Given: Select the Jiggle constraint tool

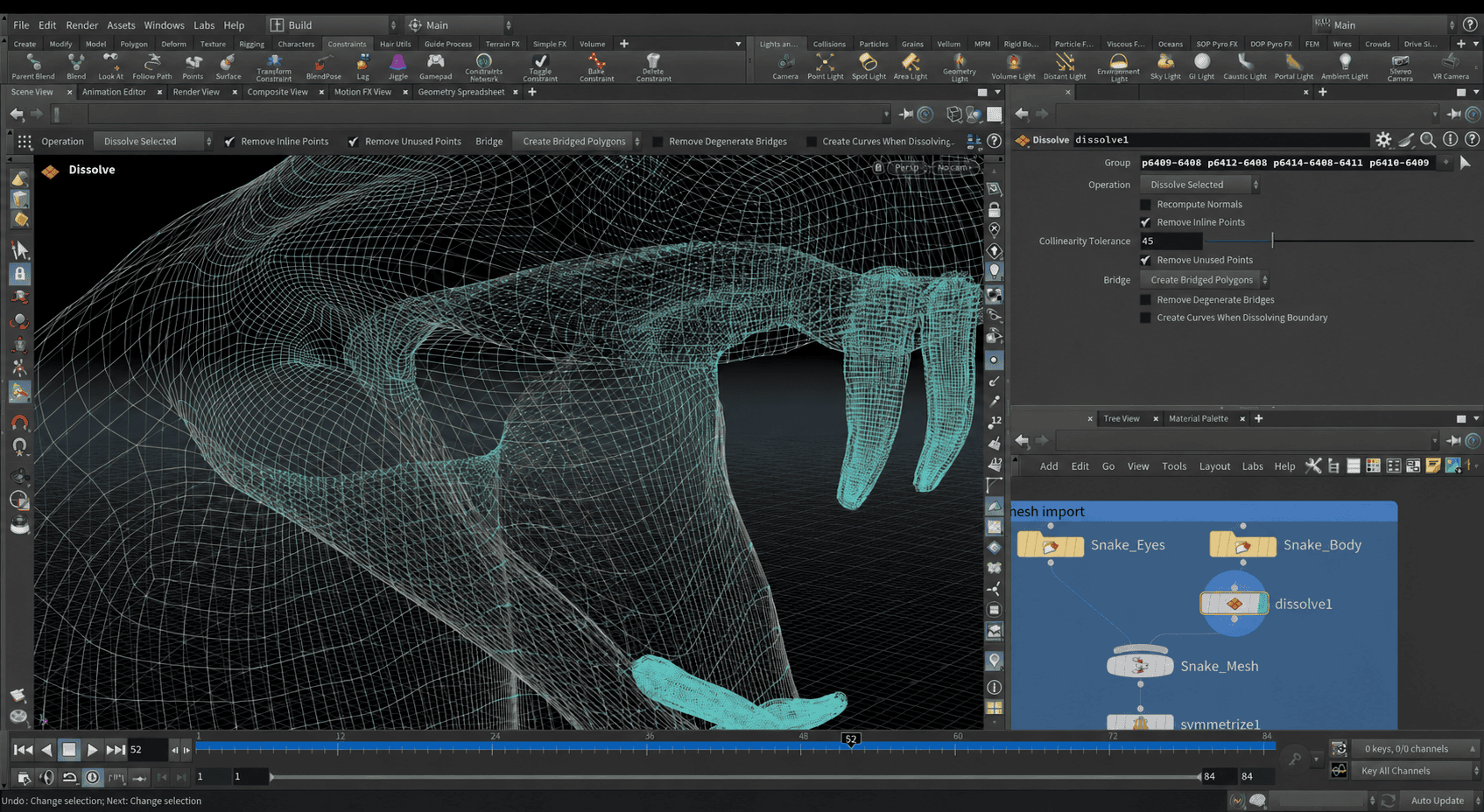Looking at the screenshot, I should point(397,66).
